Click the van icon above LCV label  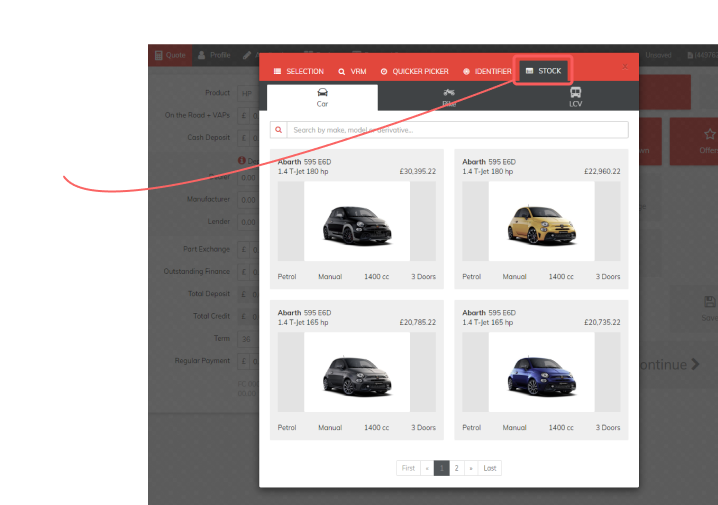tap(576, 92)
